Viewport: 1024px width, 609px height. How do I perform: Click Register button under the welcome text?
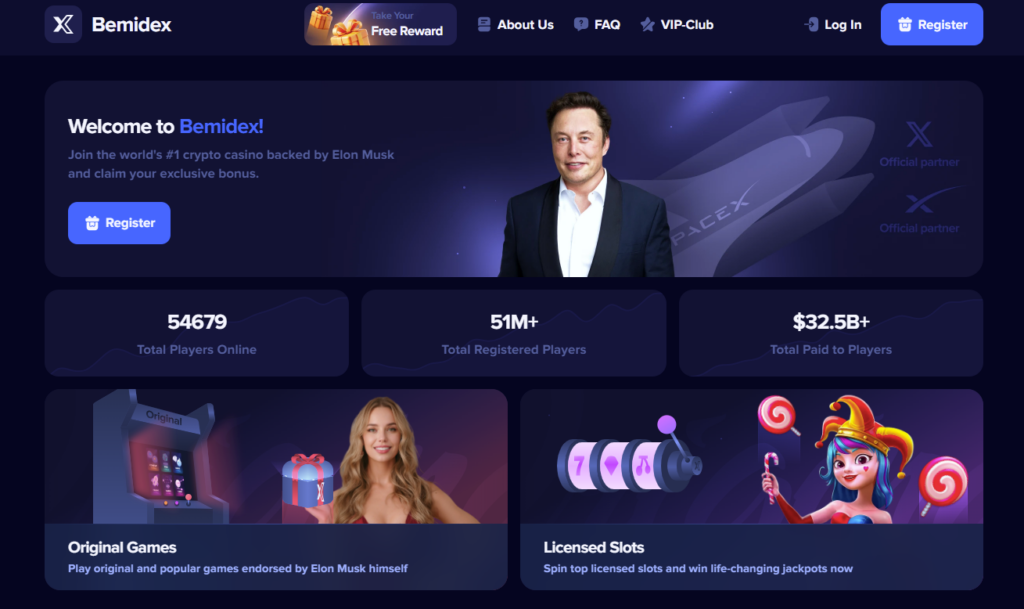pos(119,223)
